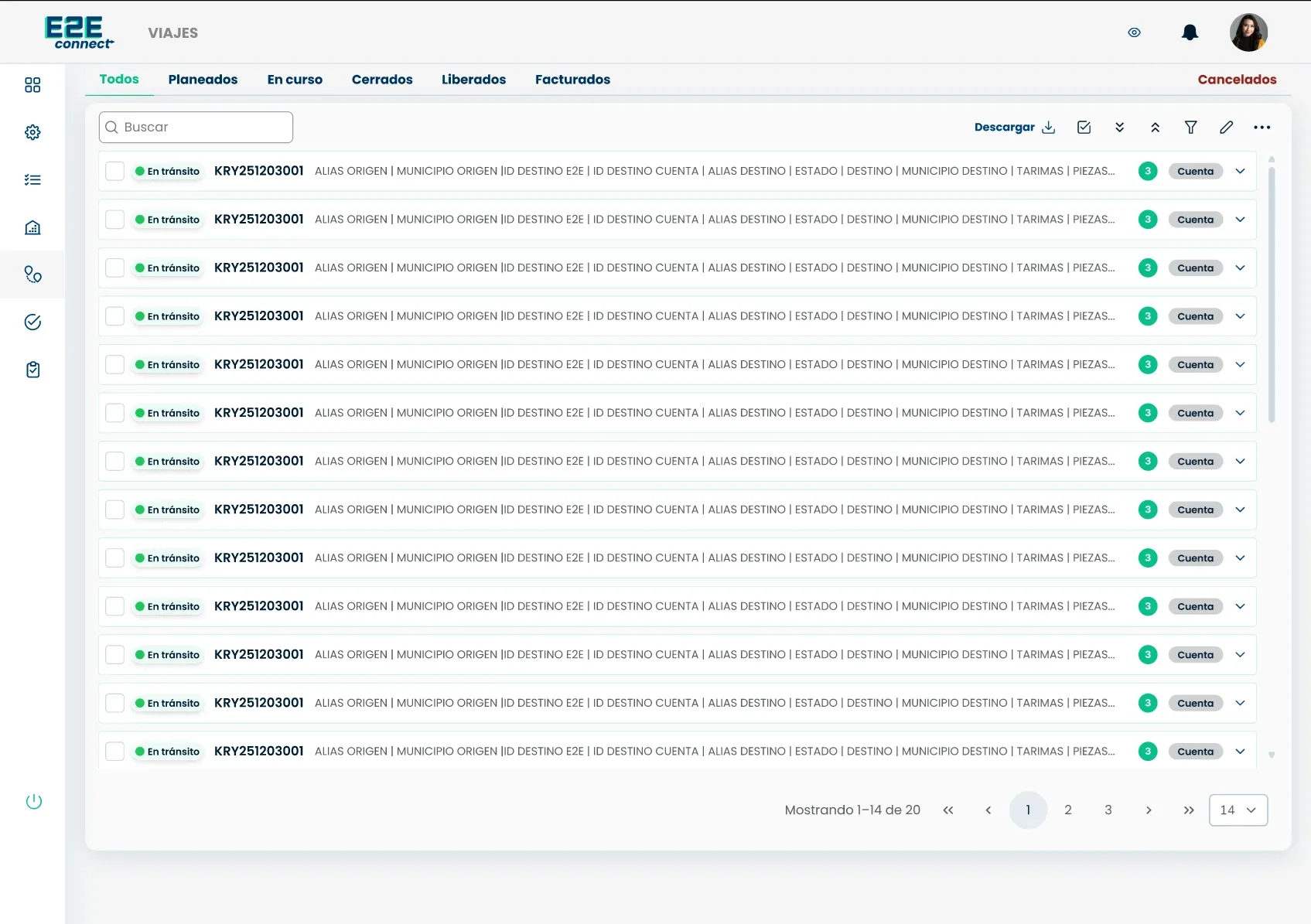Screen dimensions: 1311x924
Task: Check the third trip row's checkbox
Action: (115, 268)
